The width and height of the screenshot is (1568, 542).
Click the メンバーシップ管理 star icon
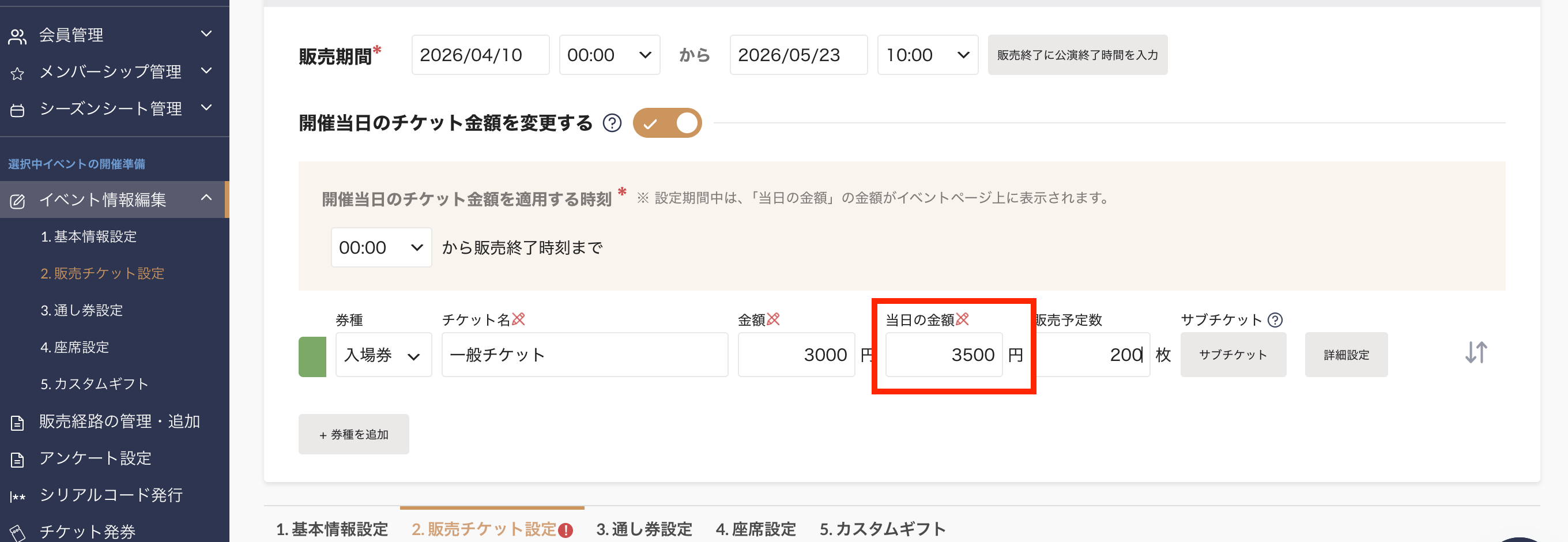[x=17, y=74]
